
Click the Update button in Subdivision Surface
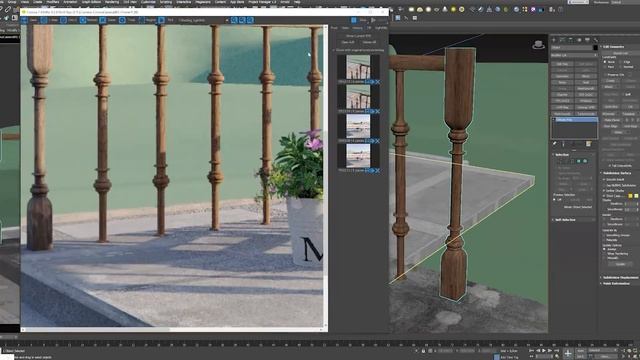[620, 264]
